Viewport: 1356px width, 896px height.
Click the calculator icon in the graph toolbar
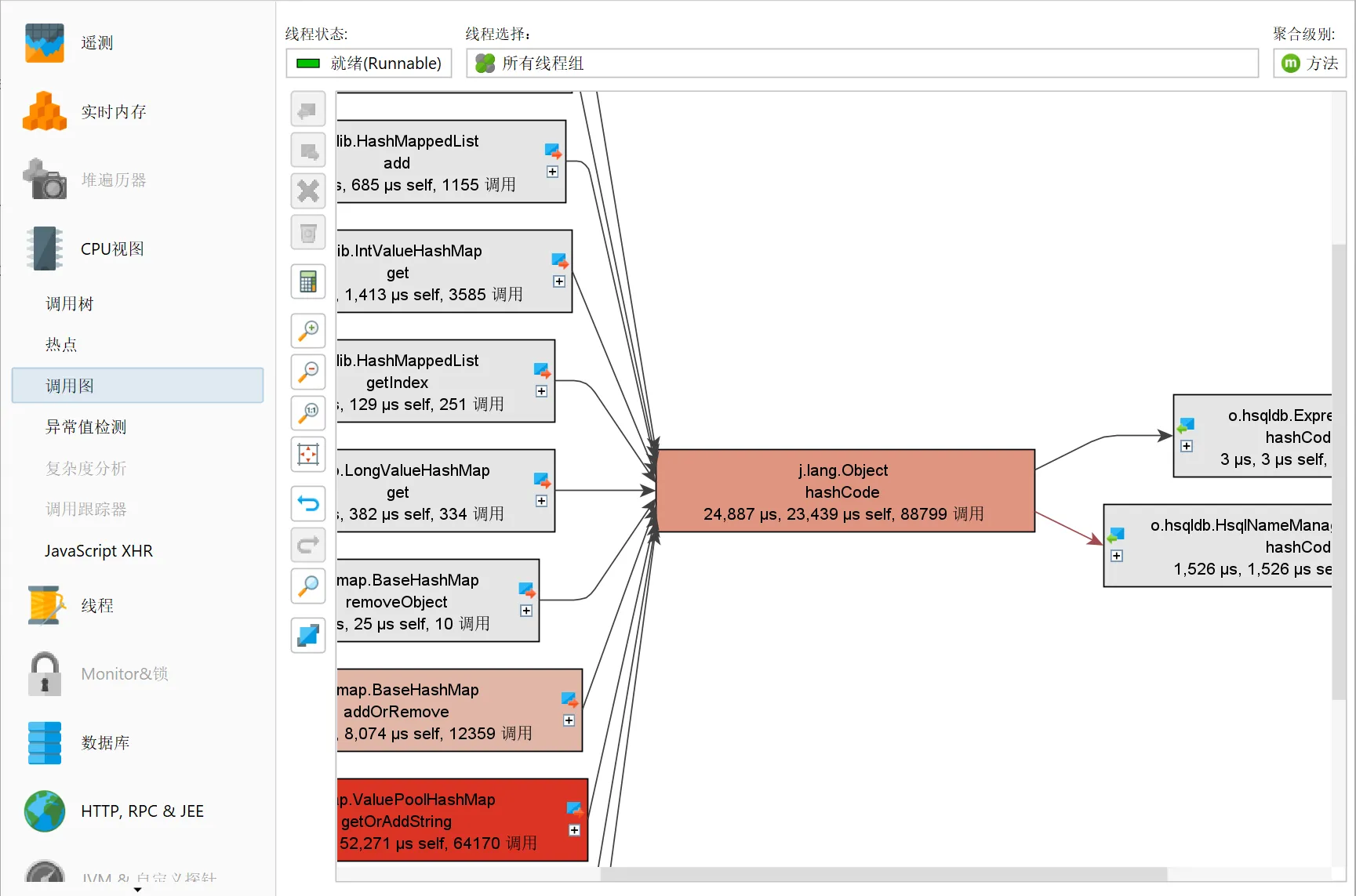[x=307, y=281]
